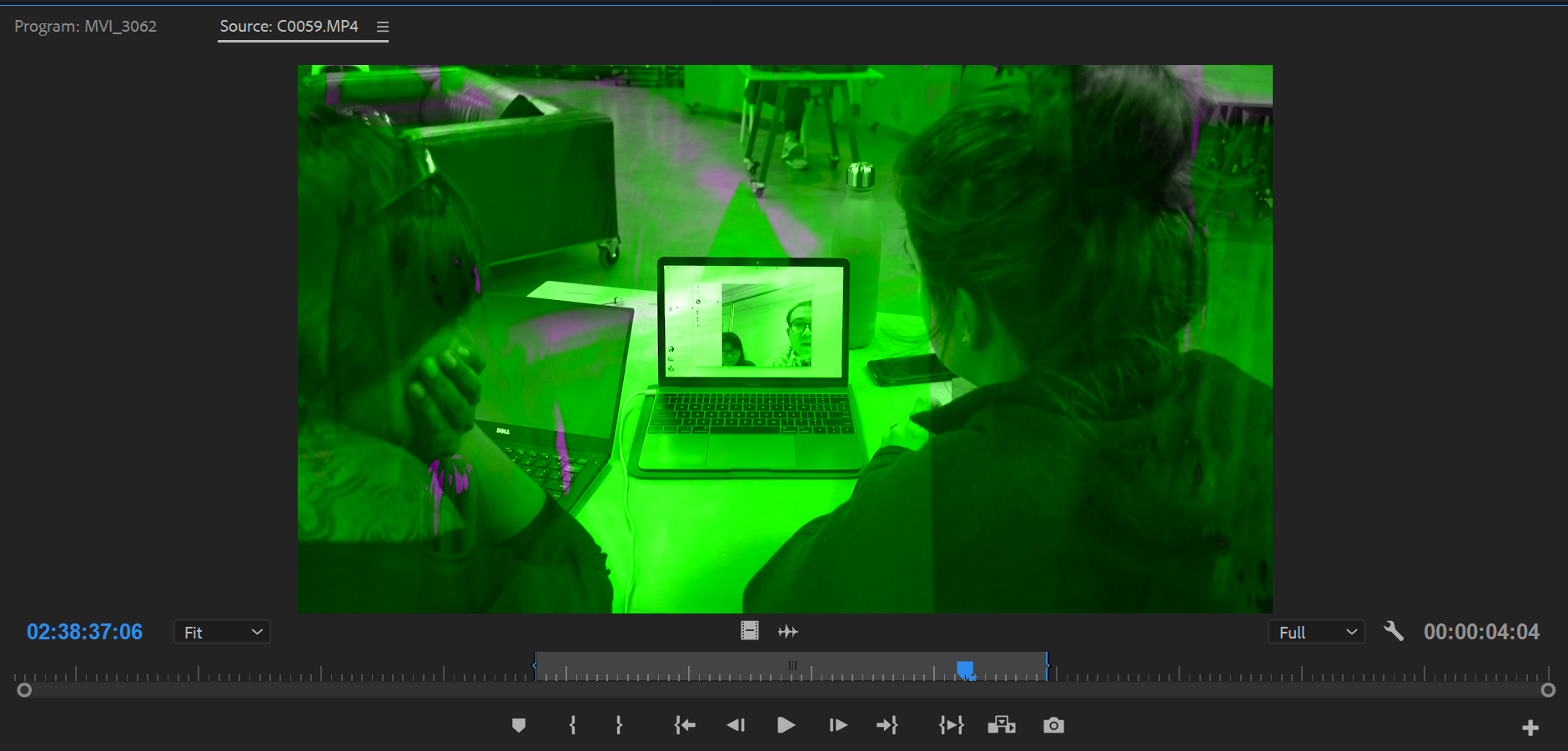Select the Drag Audio Only waveform icon

tap(787, 631)
